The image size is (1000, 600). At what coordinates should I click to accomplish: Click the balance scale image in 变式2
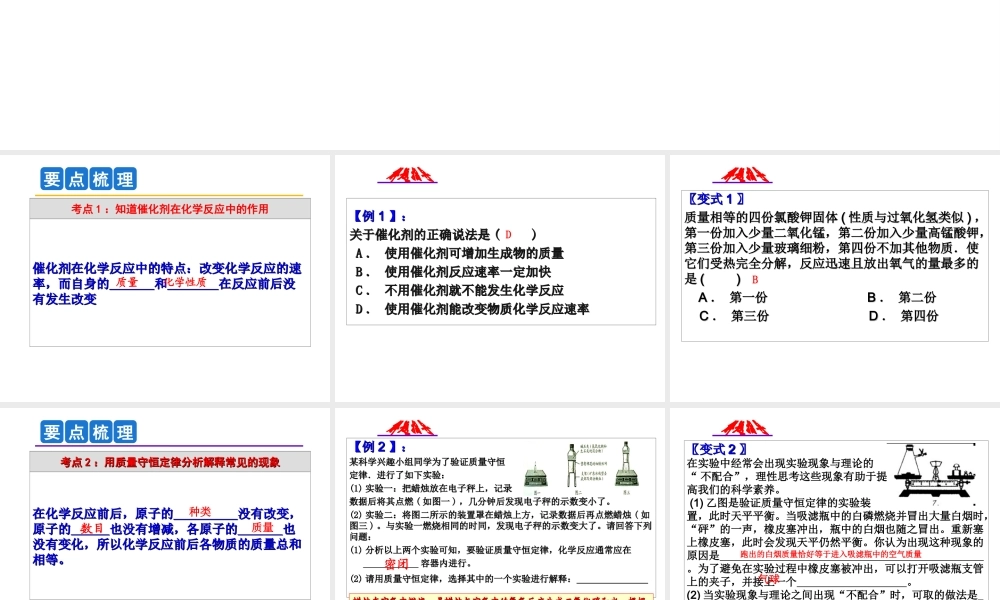[x=934, y=471]
